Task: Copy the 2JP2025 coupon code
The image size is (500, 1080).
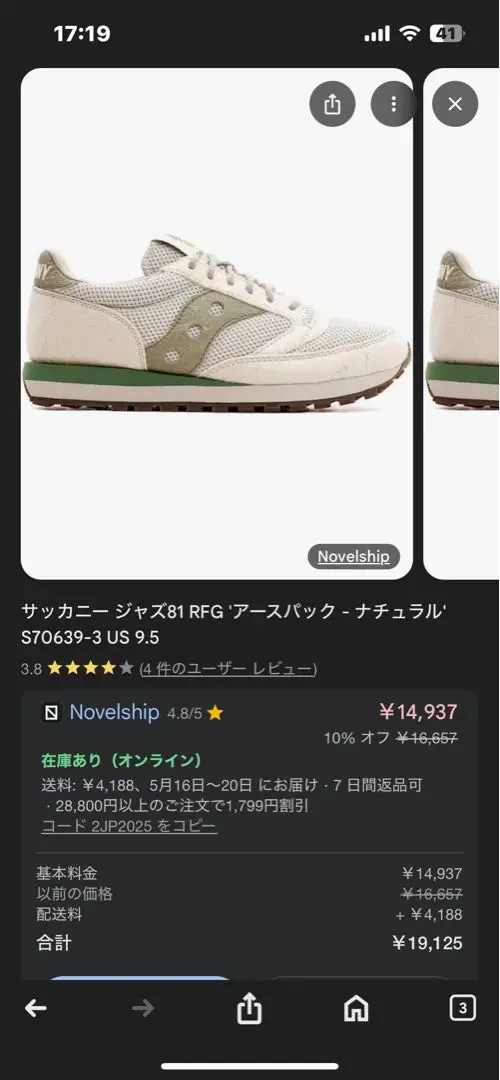Action: pos(129,826)
